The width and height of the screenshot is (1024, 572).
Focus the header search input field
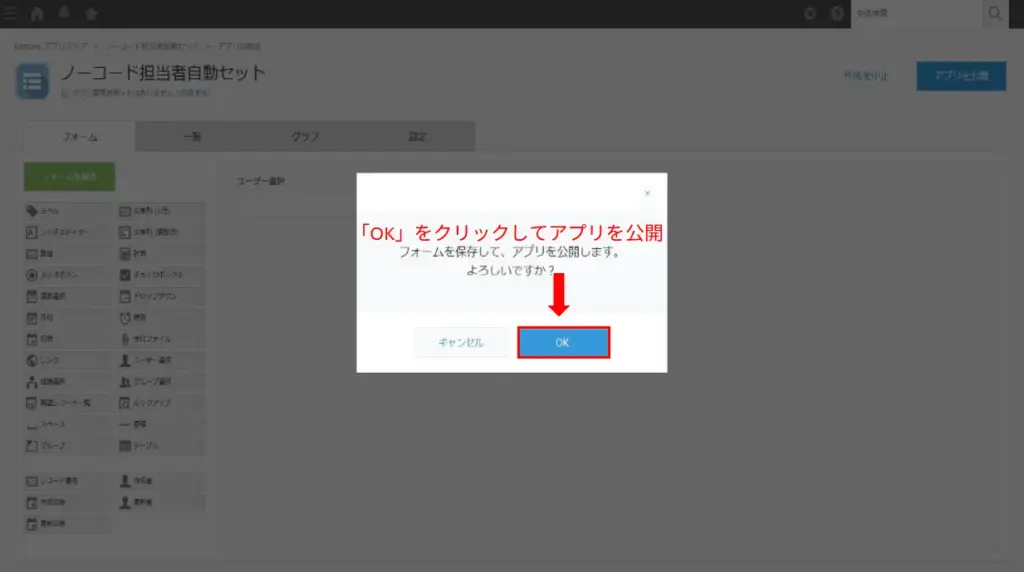tap(916, 13)
